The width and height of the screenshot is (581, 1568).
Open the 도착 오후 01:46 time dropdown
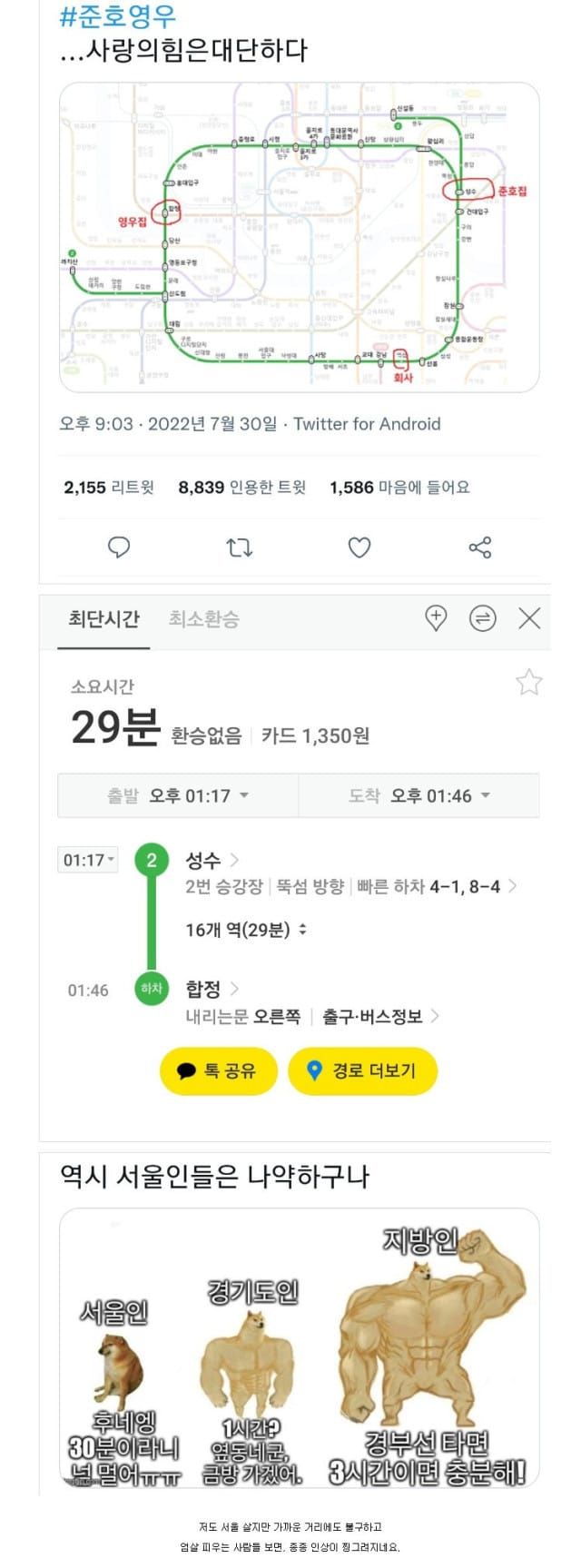420,796
